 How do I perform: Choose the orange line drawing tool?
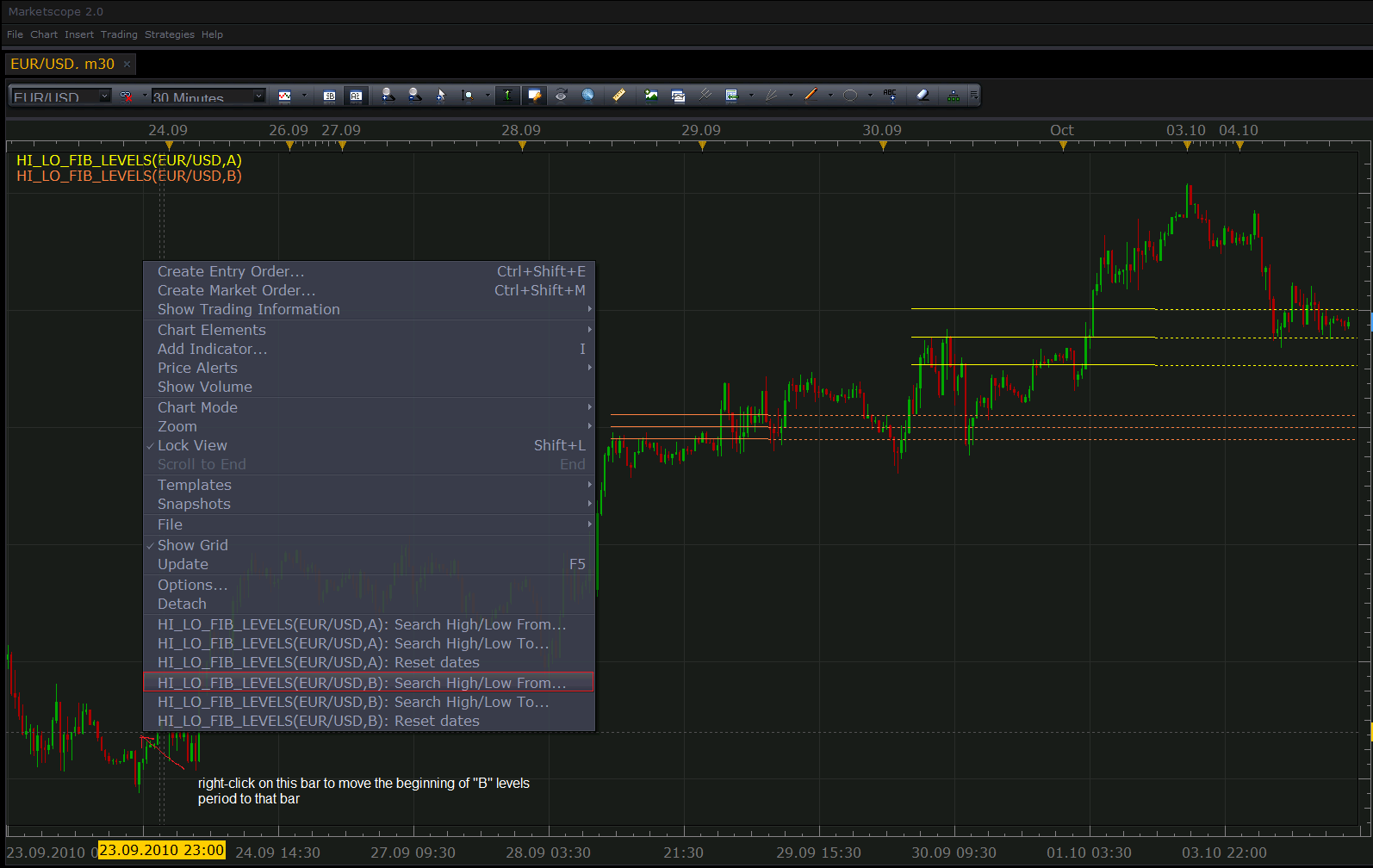[x=811, y=95]
